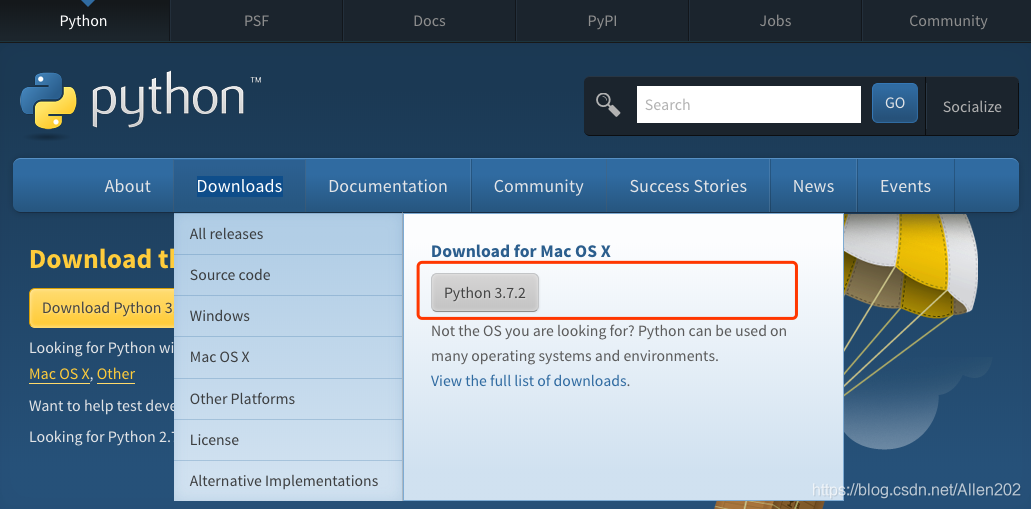Image resolution: width=1031 pixels, height=509 pixels.
Task: Click the magnifying glass search icon
Action: click(608, 105)
